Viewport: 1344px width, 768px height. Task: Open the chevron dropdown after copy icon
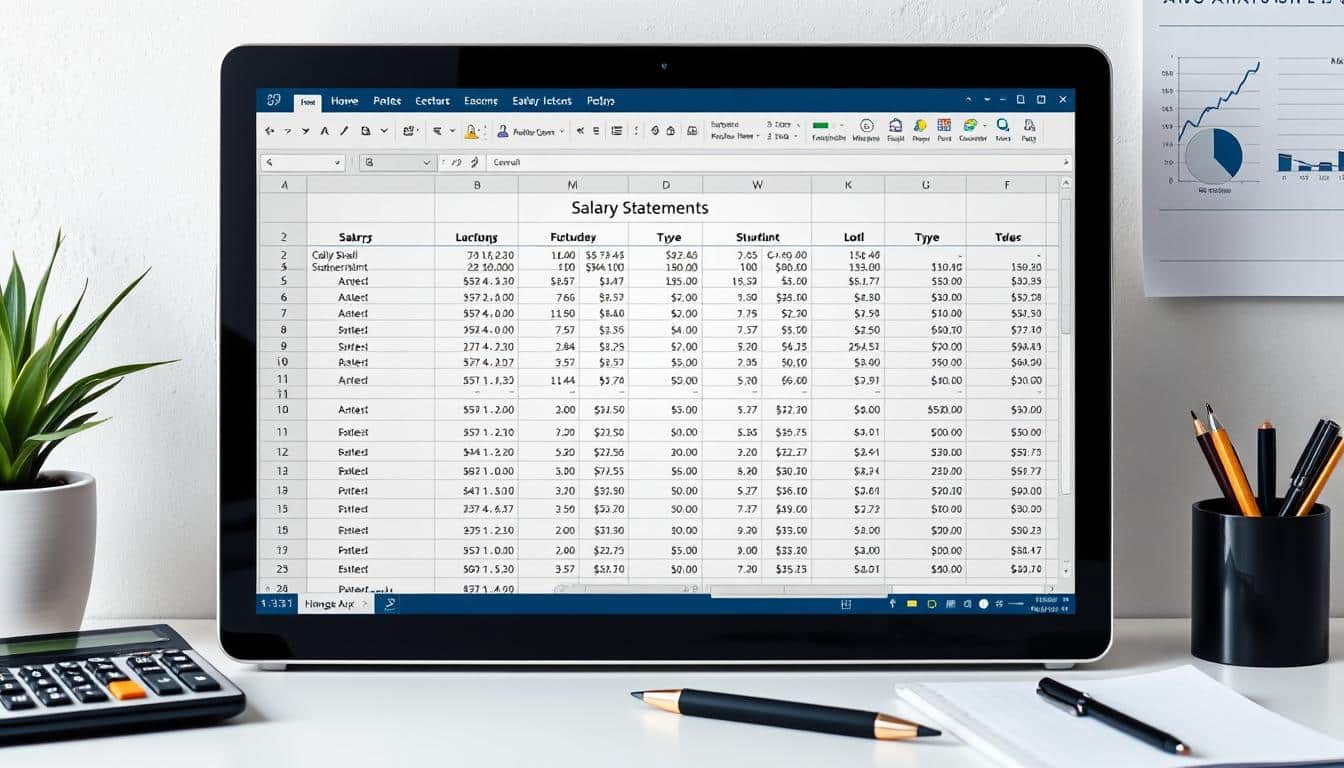384,131
